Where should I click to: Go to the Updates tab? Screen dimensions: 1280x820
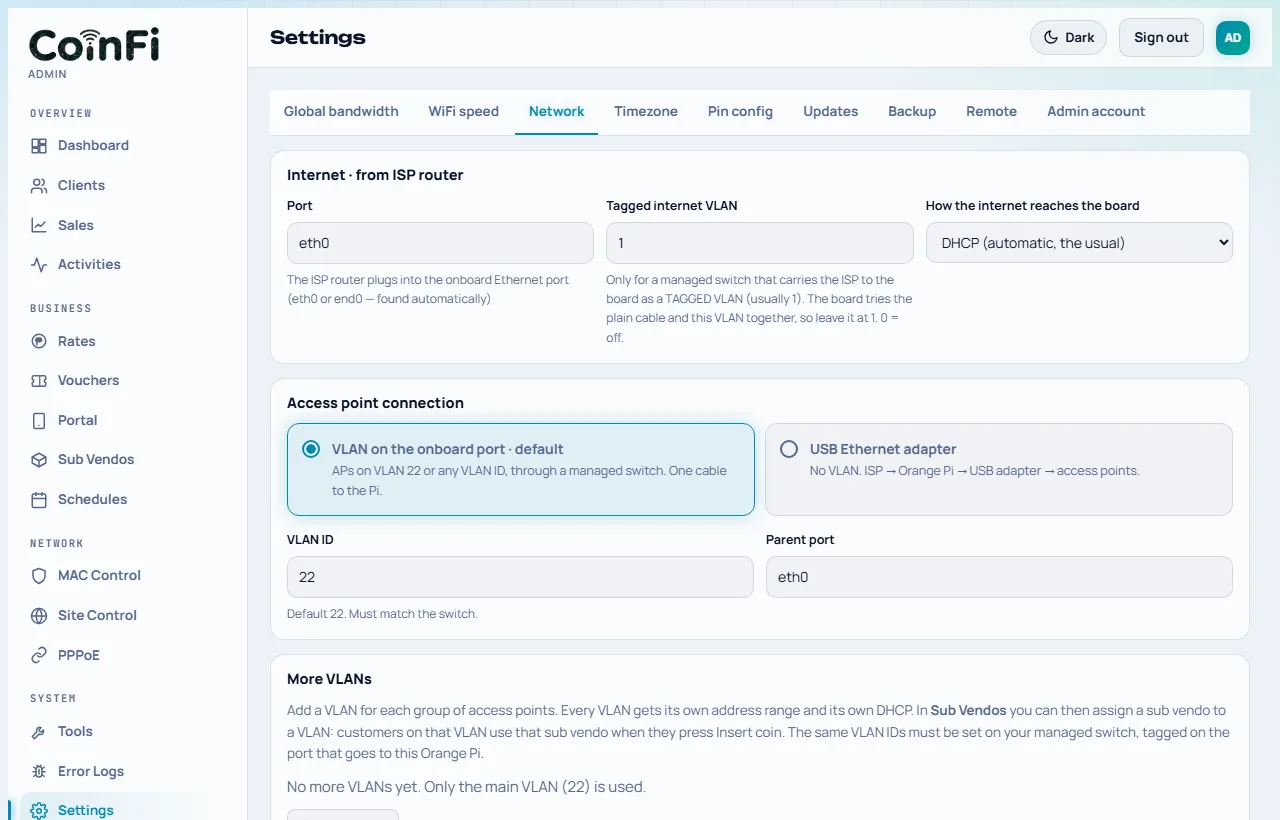(x=831, y=111)
